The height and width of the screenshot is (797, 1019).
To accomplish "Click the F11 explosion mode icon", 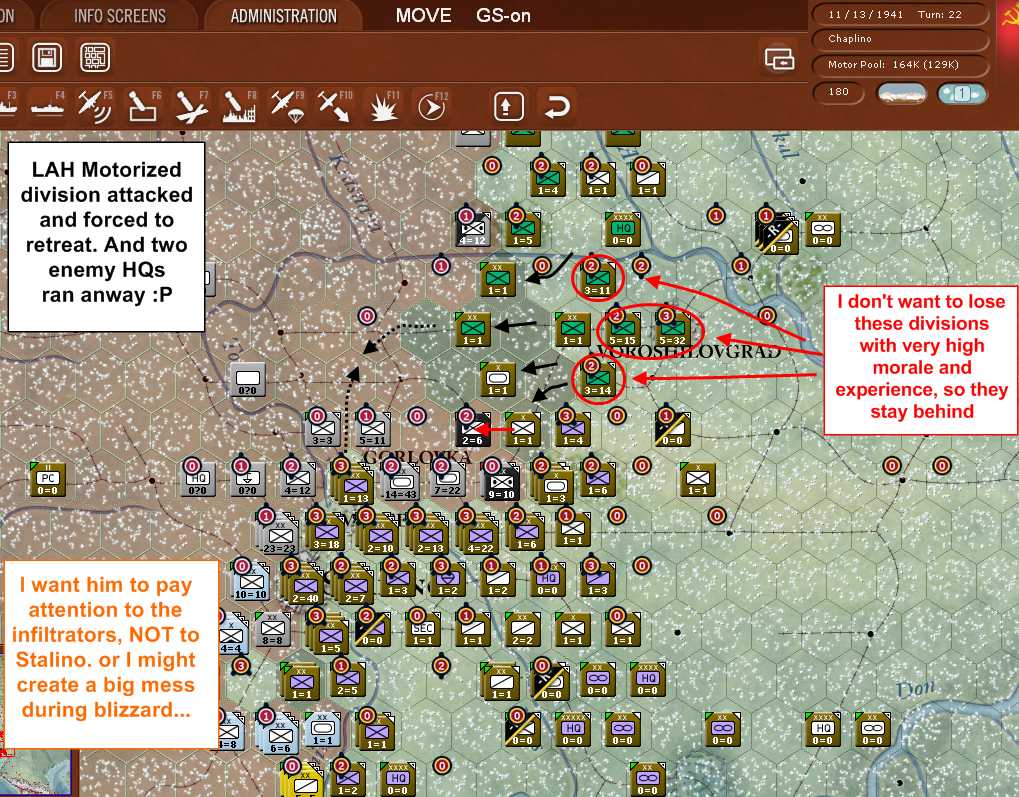I will (383, 106).
